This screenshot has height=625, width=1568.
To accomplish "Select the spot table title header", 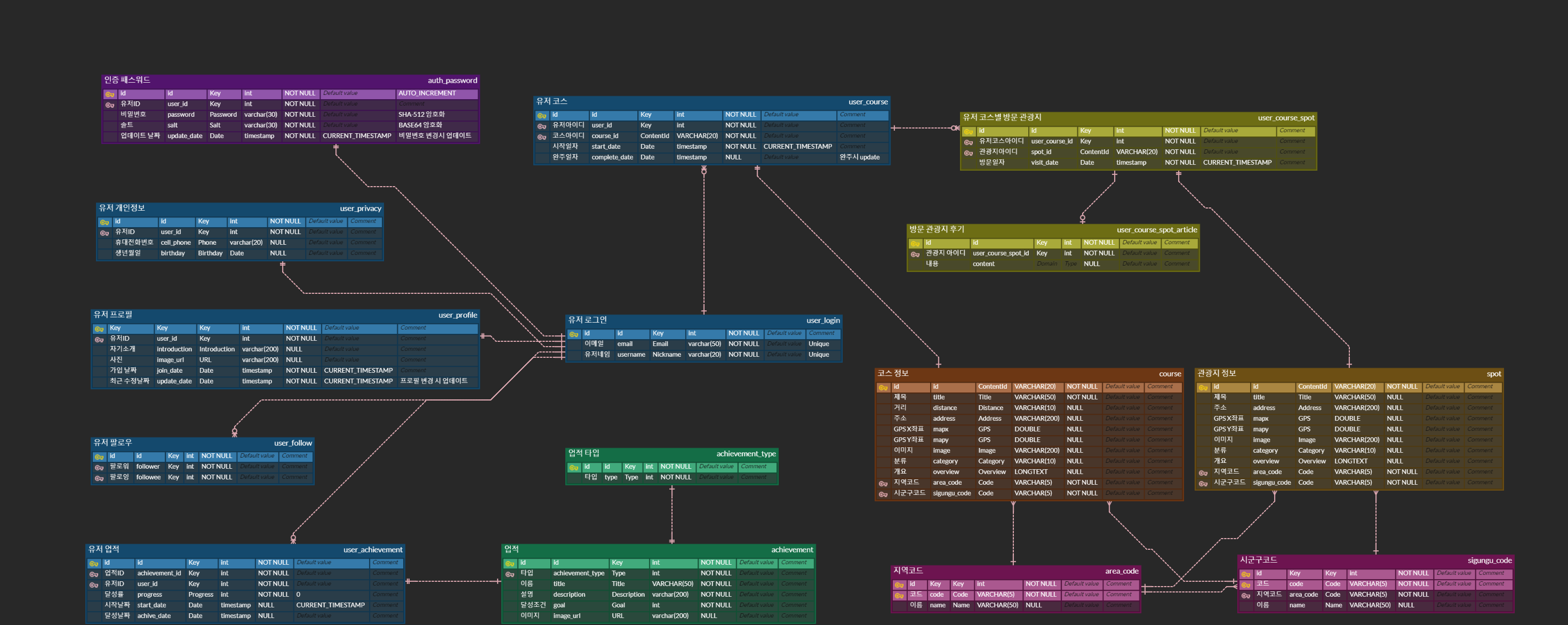I will [1493, 374].
